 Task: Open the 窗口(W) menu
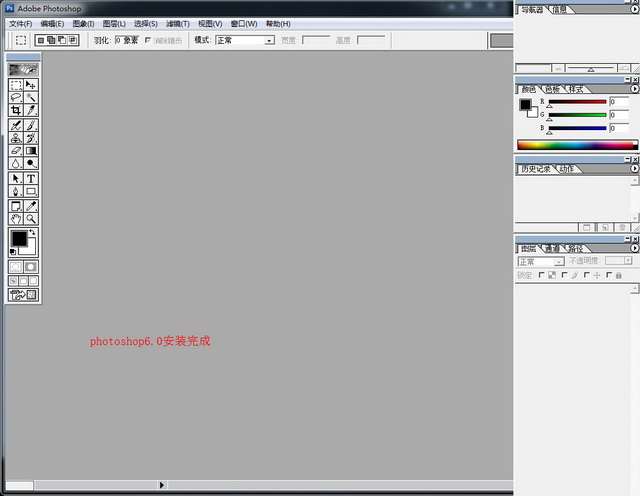(x=244, y=24)
